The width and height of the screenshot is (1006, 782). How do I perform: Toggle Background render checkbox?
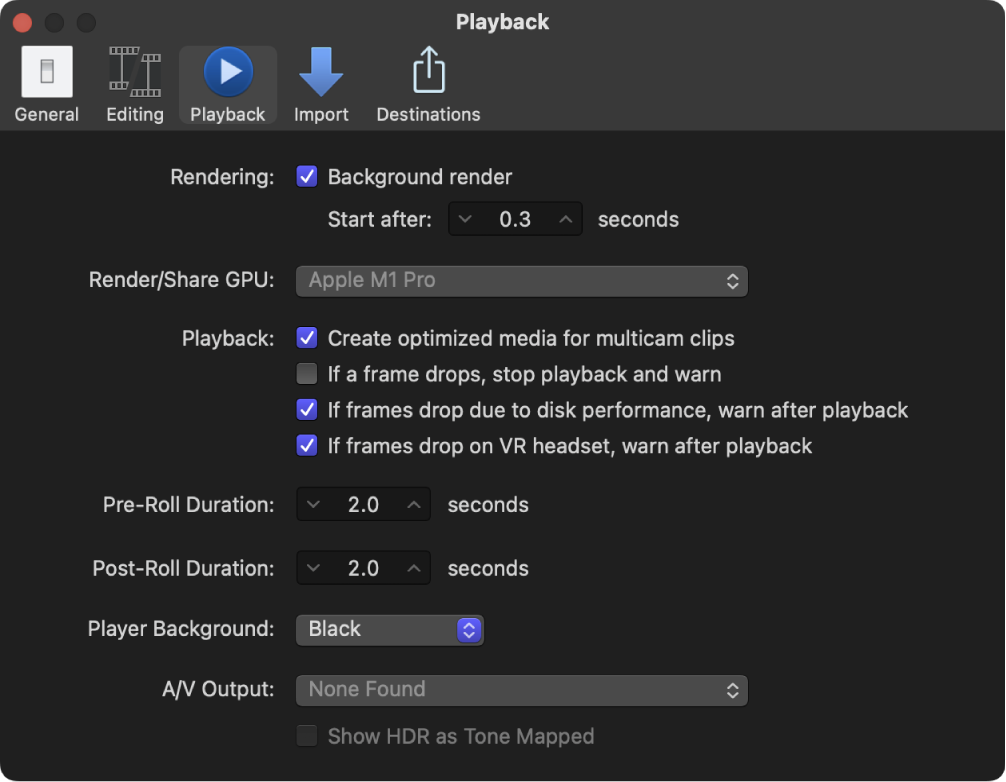[x=307, y=177]
